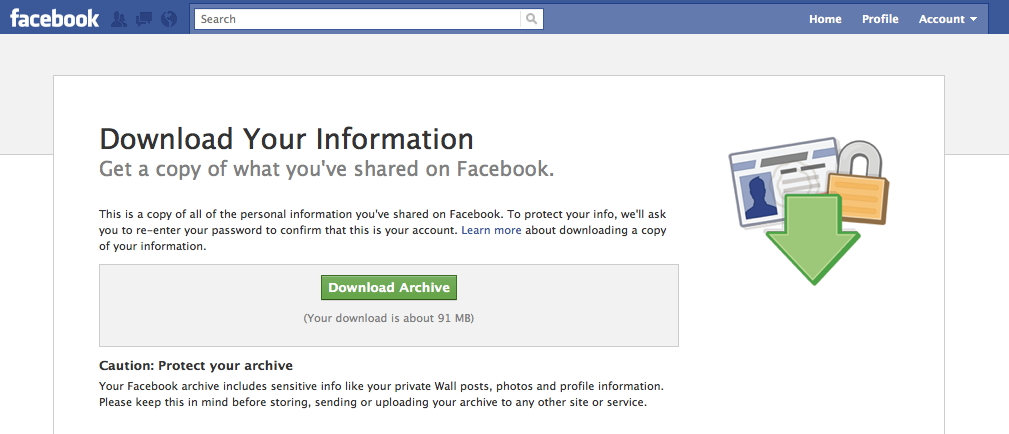Show notifications via the globe icon
The image size is (1009, 434).
point(168,19)
